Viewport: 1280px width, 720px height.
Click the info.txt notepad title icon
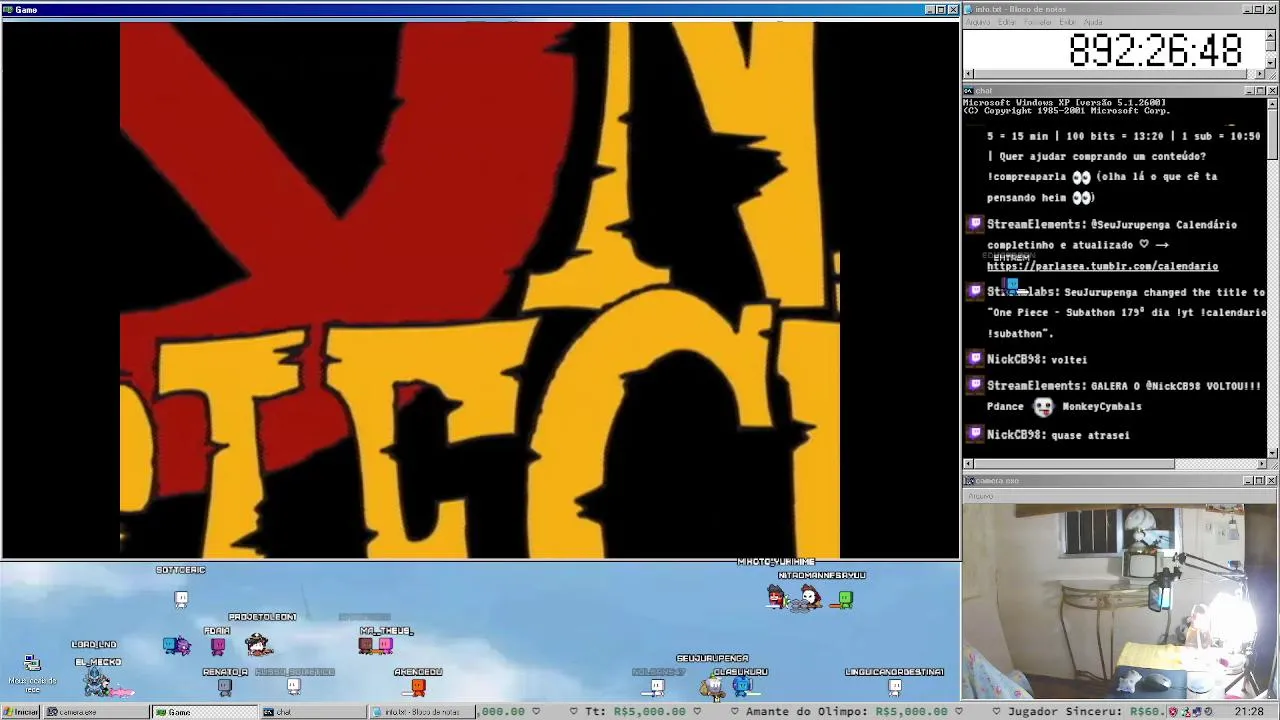pos(969,9)
